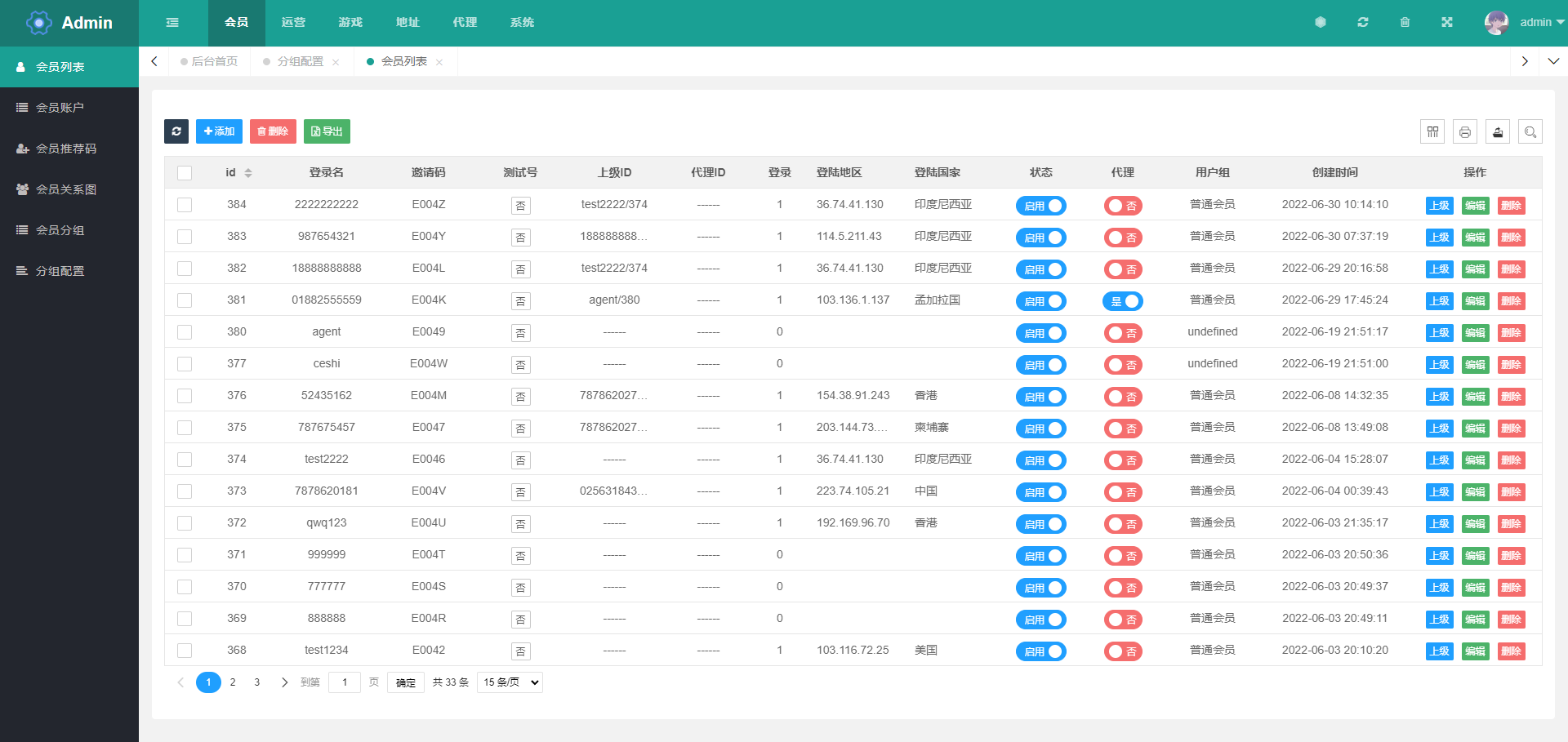Click the trash icon in top header

point(1405,23)
